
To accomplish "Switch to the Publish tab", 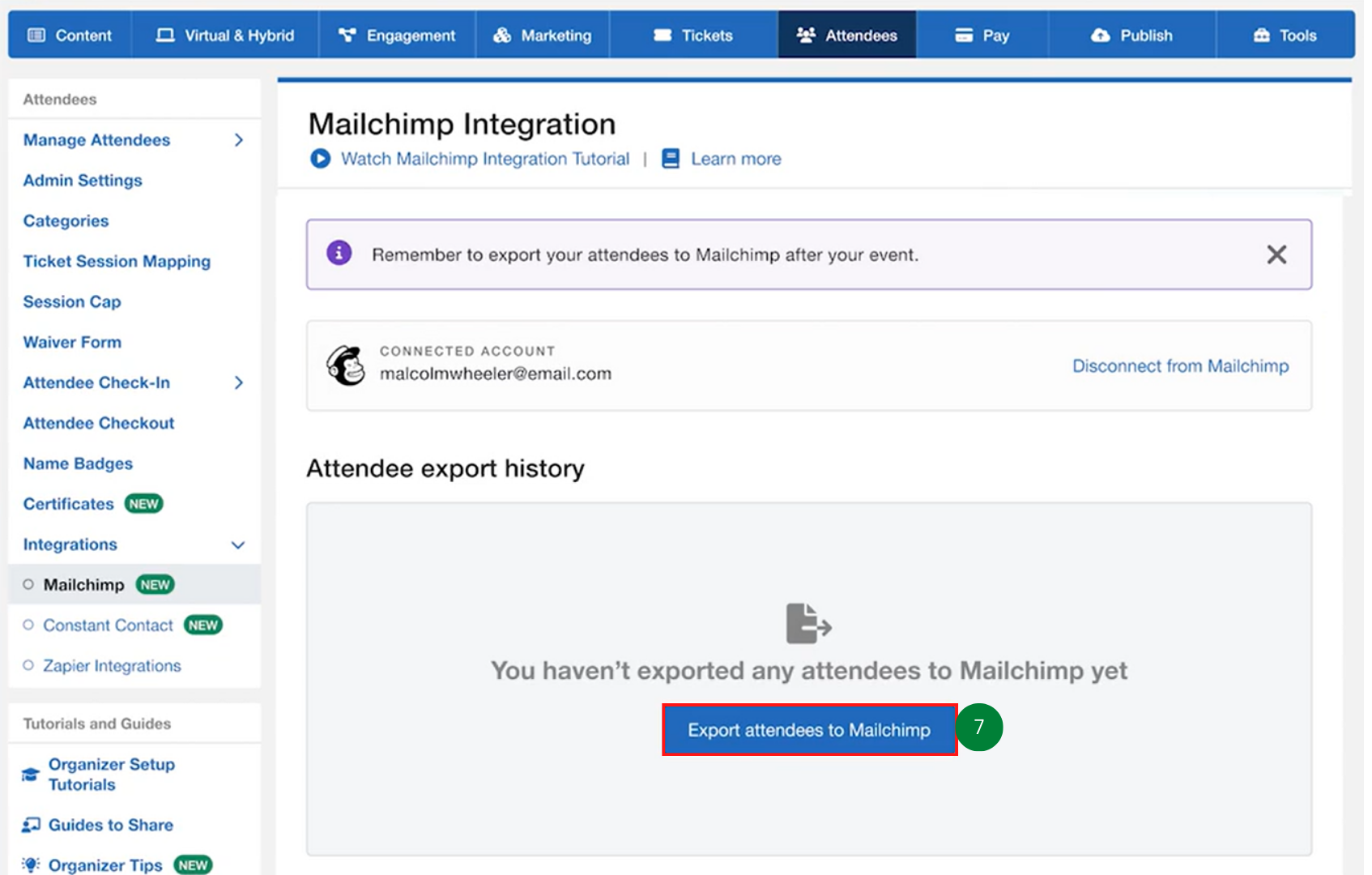I will 1132,35.
